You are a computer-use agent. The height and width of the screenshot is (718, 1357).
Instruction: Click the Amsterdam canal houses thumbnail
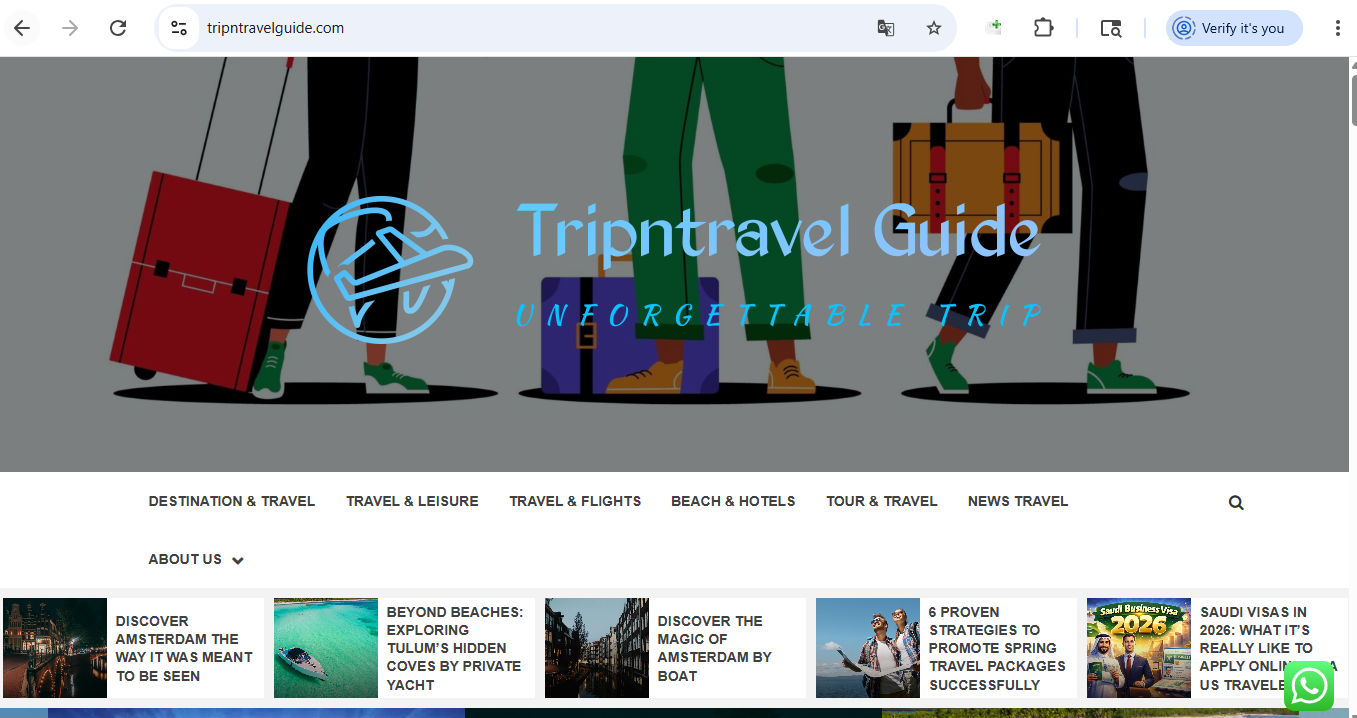point(597,648)
